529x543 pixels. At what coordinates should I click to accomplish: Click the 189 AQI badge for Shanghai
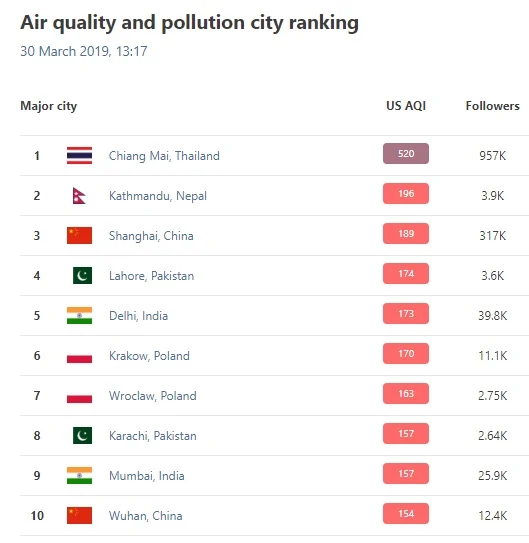[x=406, y=233]
